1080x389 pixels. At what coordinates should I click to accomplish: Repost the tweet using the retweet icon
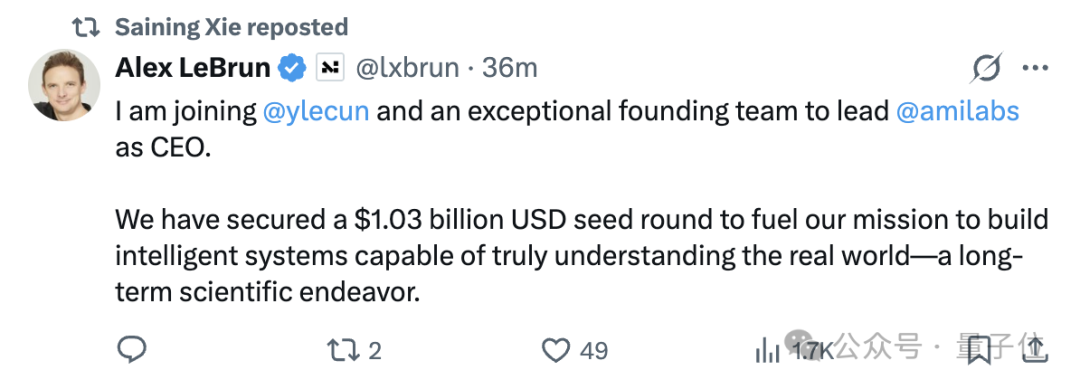343,350
